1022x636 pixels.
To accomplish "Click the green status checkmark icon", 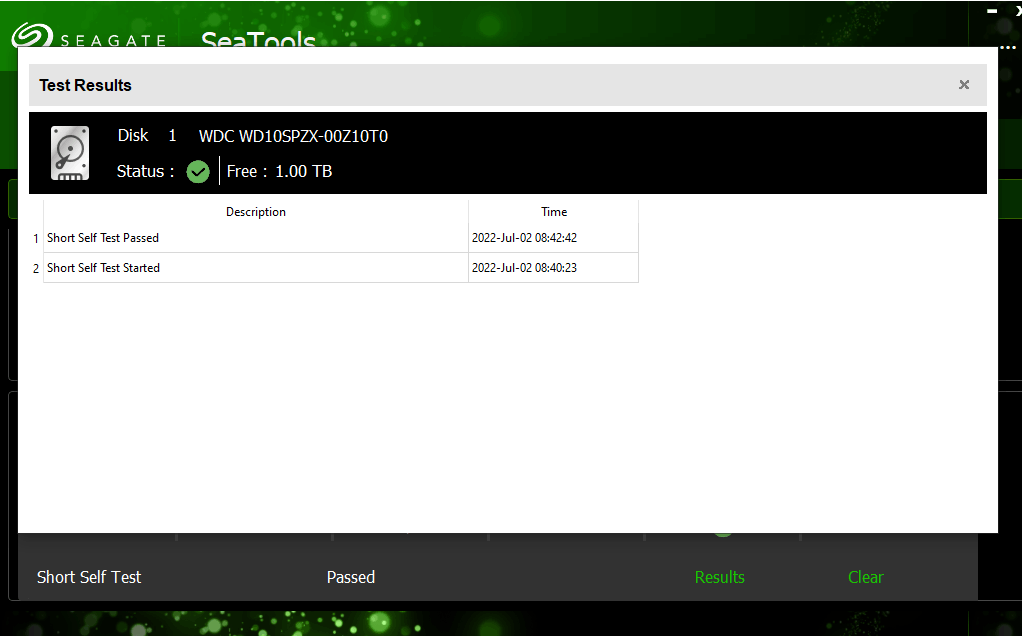I will (197, 171).
